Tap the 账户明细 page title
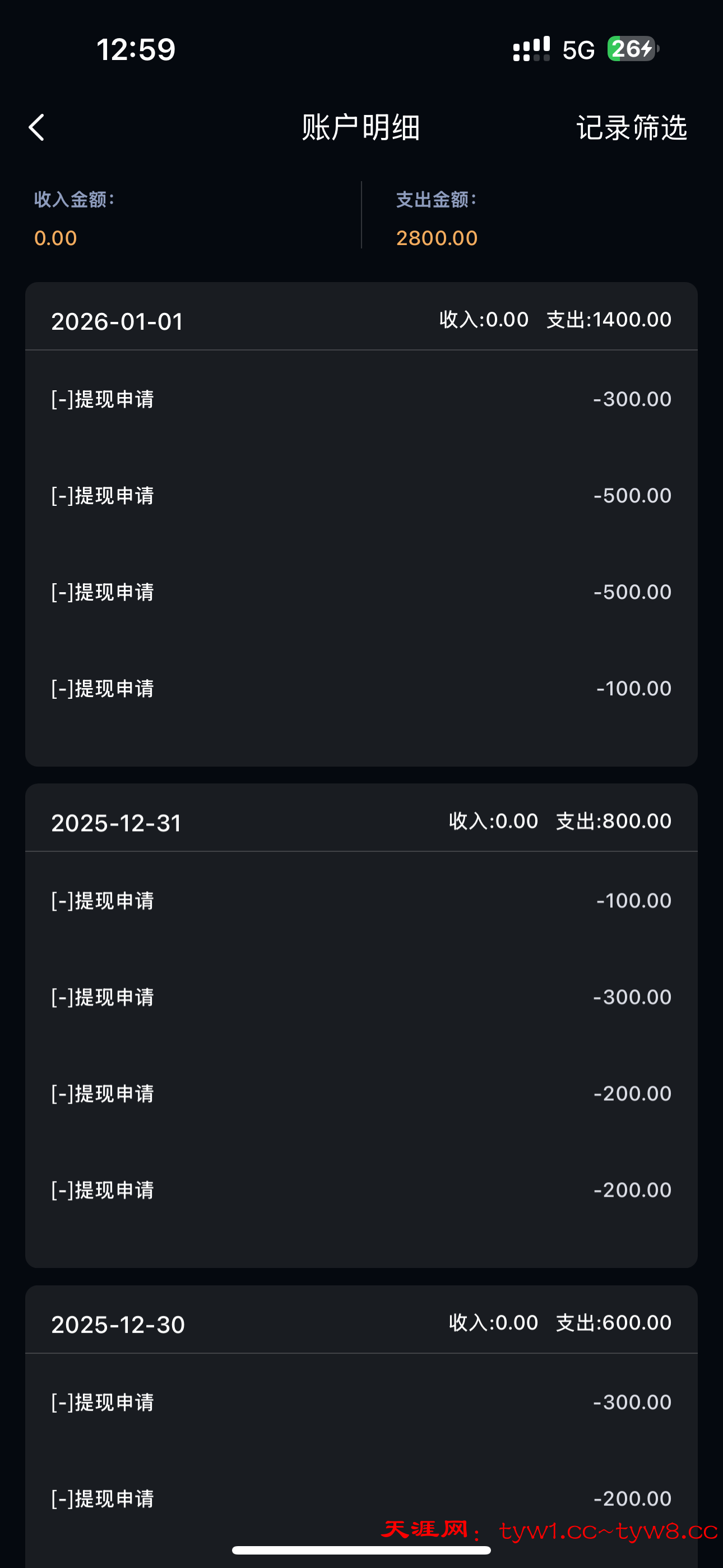723x1568 pixels. 361,128
